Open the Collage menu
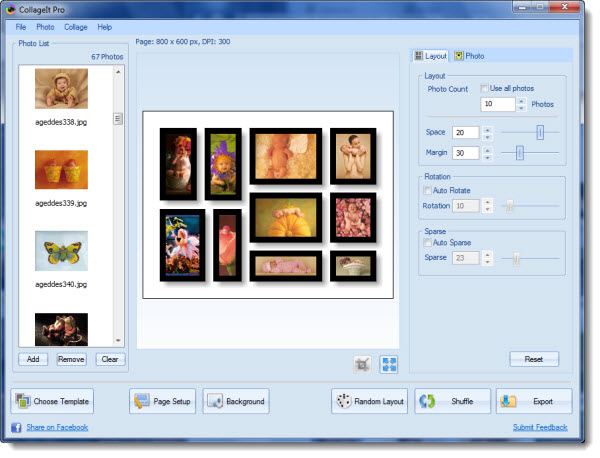600x458 pixels. 76,27
